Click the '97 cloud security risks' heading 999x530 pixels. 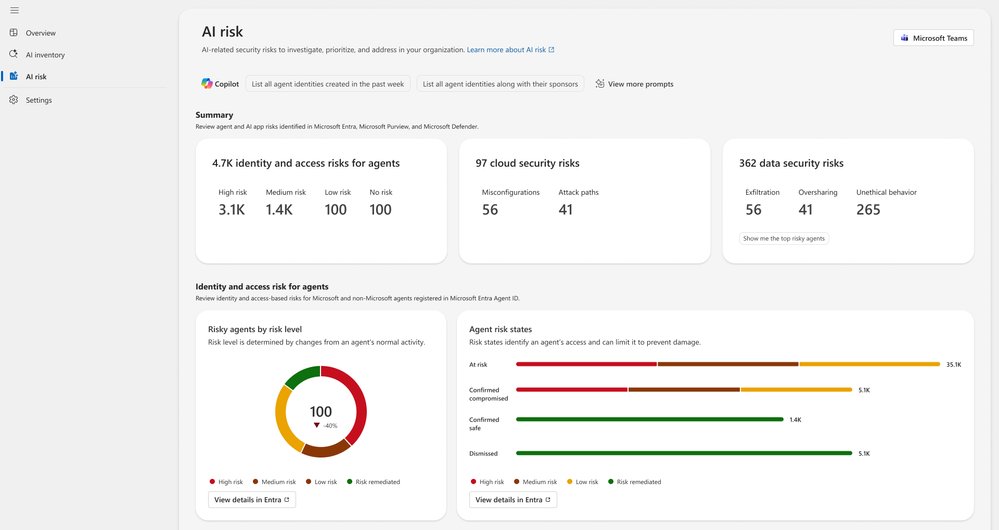pyautogui.click(x=528, y=163)
